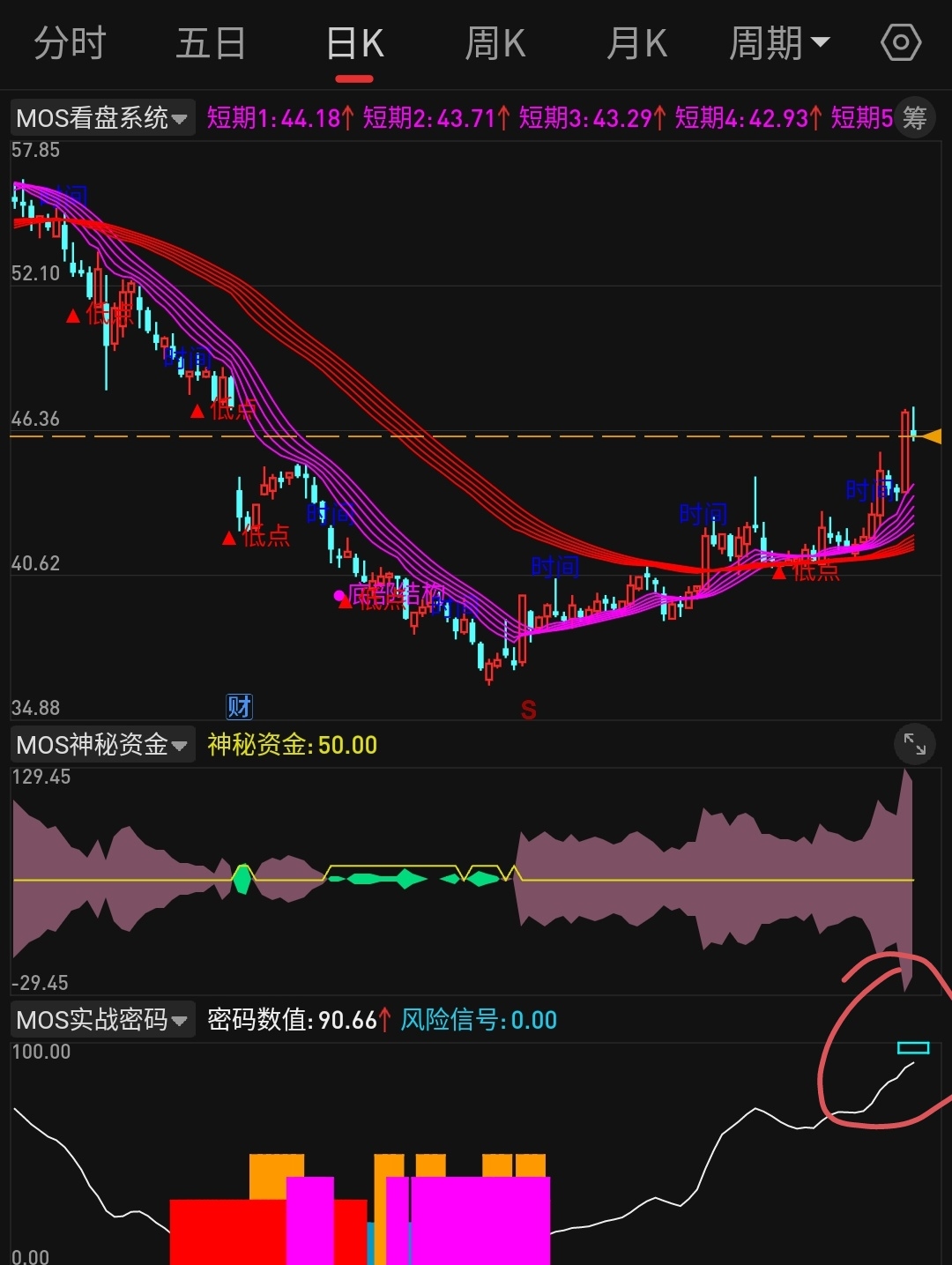Switch to the 分时 tab
The width and height of the screenshot is (952, 1265).
[x=70, y=43]
